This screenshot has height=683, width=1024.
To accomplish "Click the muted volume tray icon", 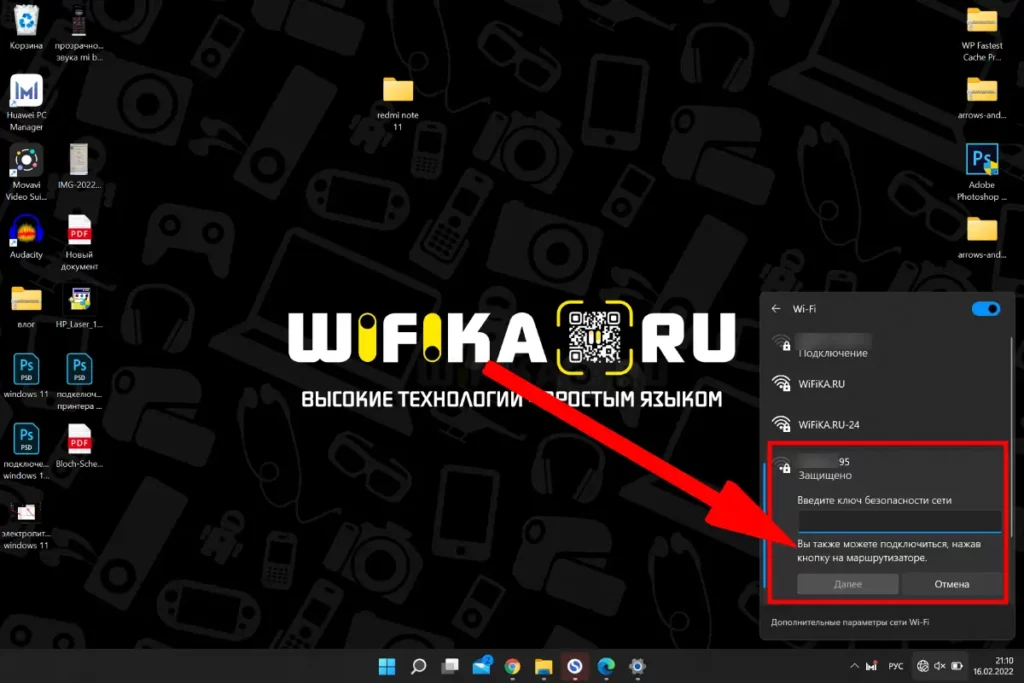I will [940, 666].
